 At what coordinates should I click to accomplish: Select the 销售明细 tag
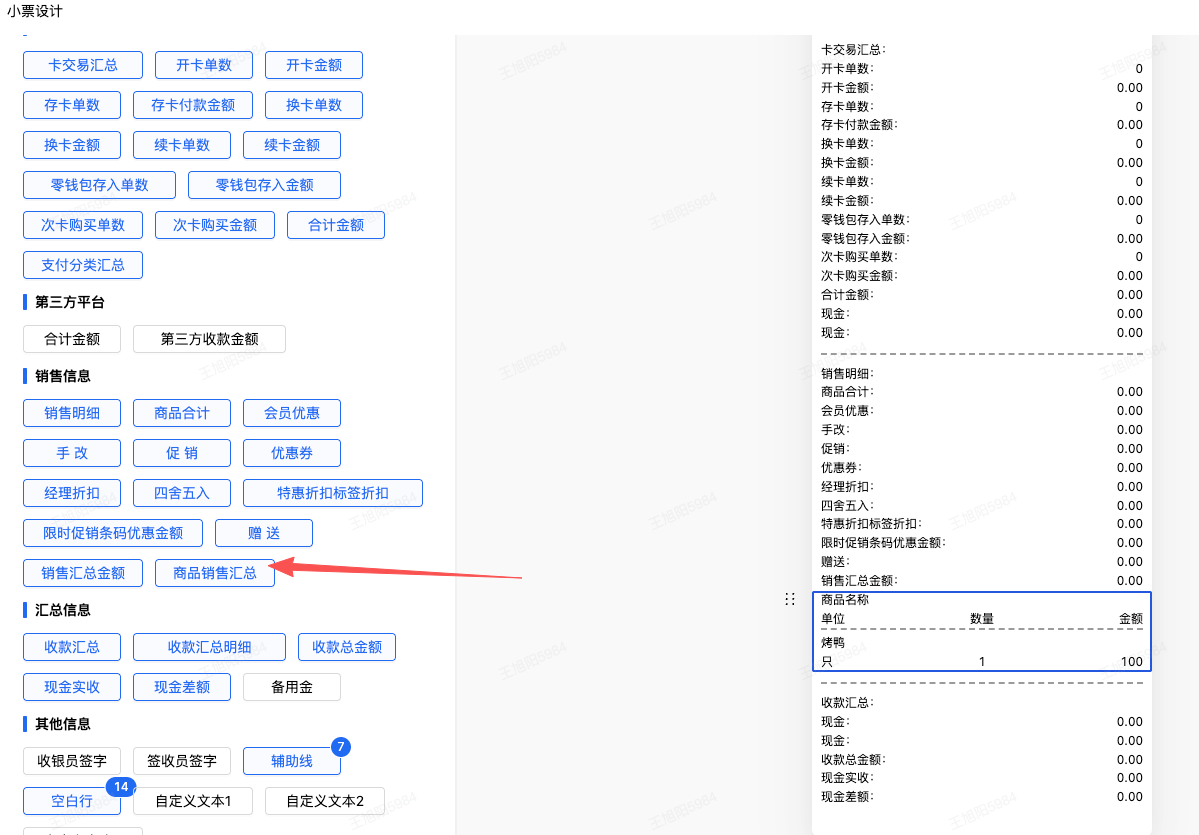72,413
